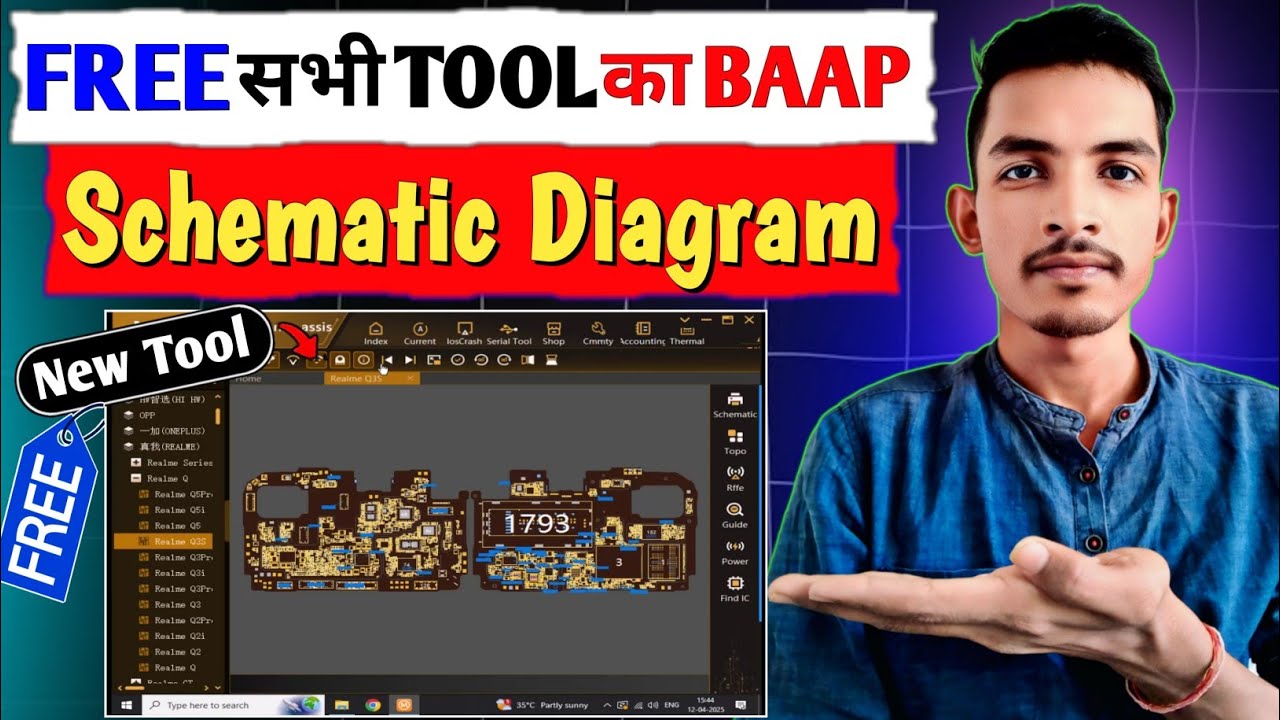Expand the toolbar chevron above the keyboard icon
The height and width of the screenshot is (720, 1280).
[x=685, y=318]
